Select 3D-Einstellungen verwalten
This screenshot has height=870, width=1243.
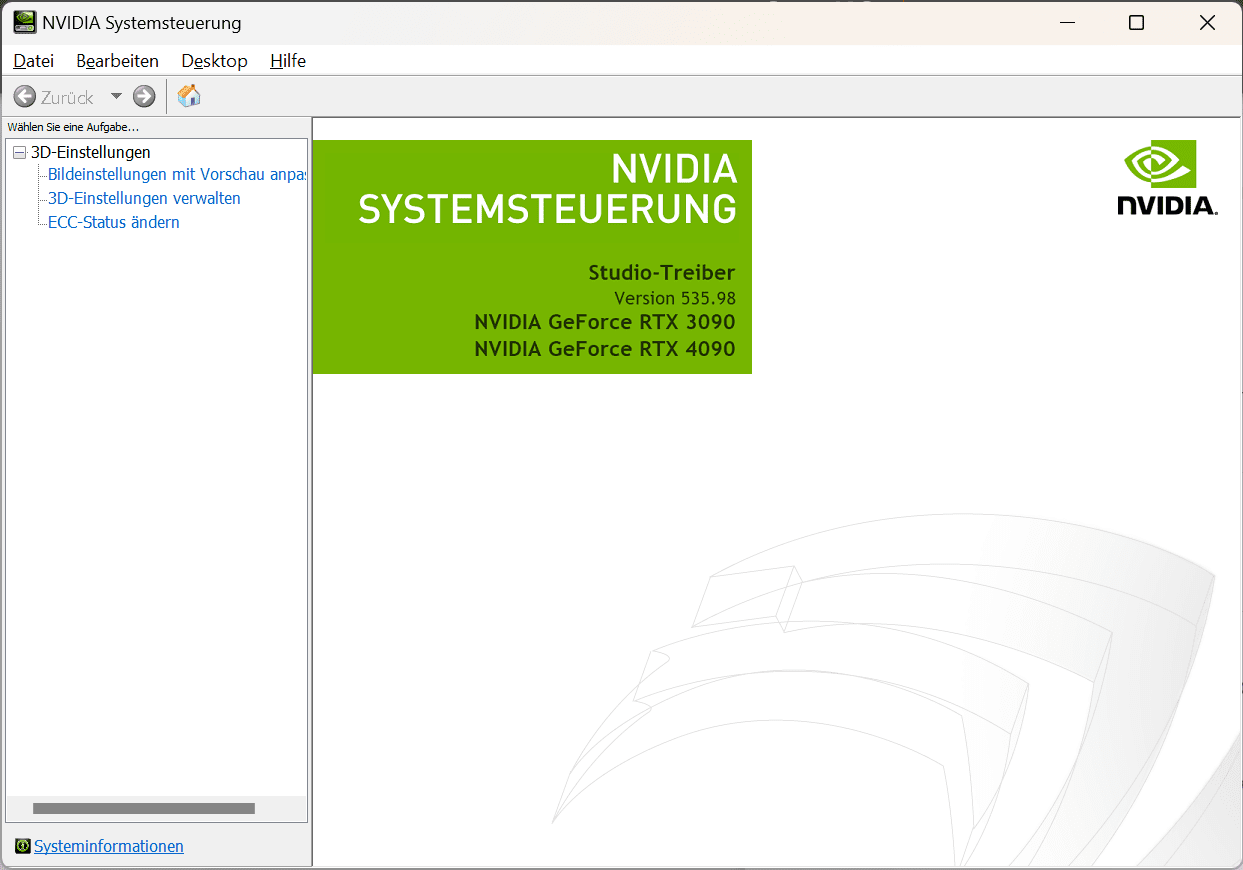click(144, 198)
